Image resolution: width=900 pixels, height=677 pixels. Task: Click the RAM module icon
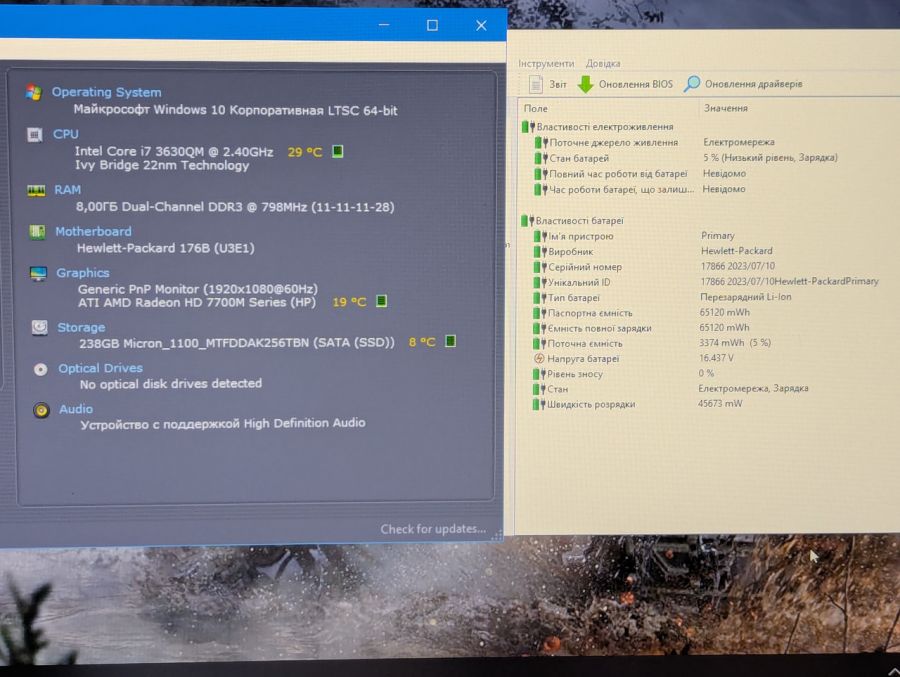(x=36, y=190)
